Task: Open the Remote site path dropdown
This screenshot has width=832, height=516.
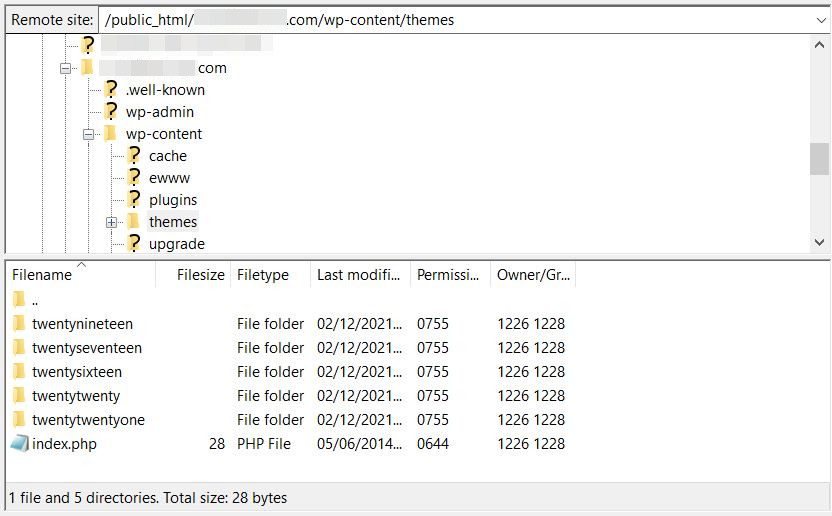Action: (820, 20)
